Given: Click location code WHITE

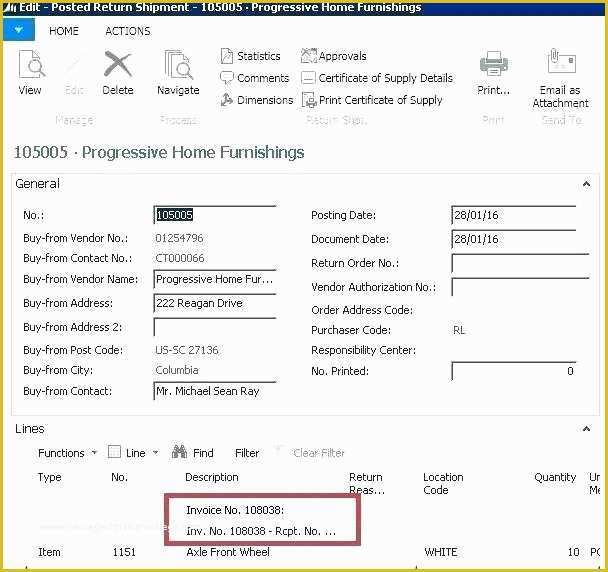Looking at the screenshot, I should pyautogui.click(x=441, y=552).
